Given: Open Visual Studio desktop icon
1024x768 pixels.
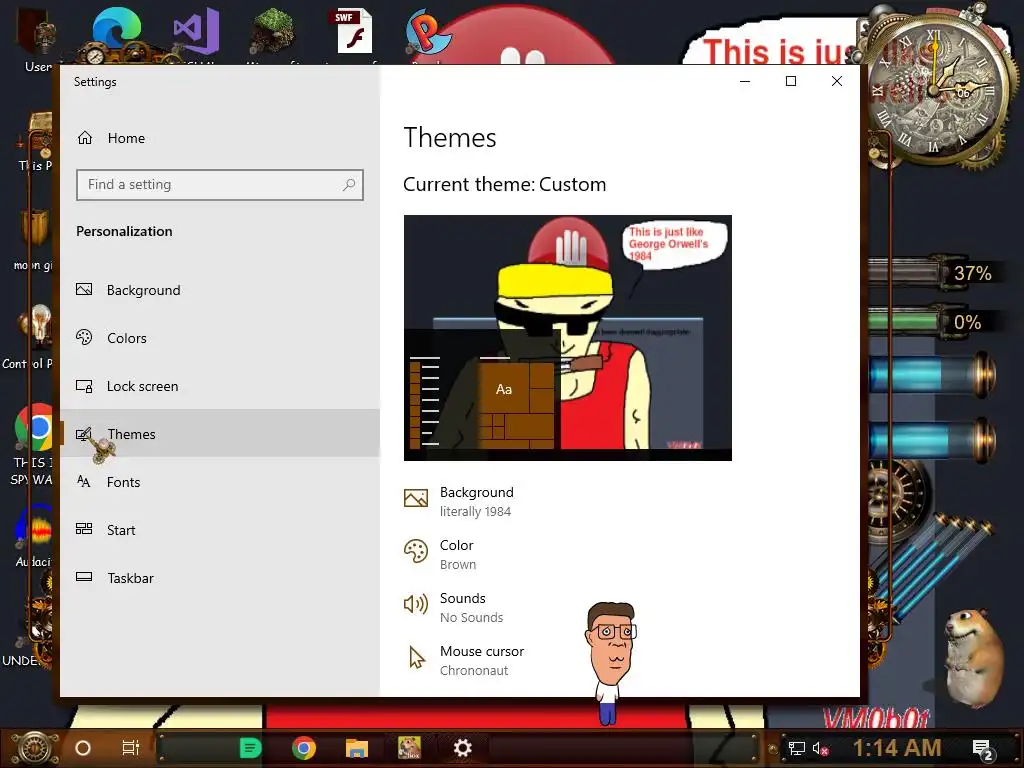Looking at the screenshot, I should pos(197,33).
